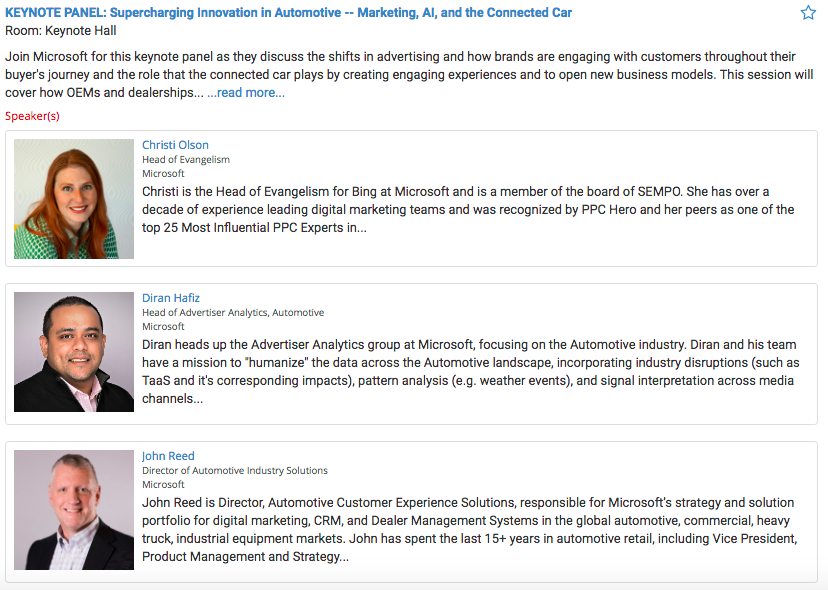Click Diran Hafiz's headshot photo
Screen dimensions: 828x590
74,352
